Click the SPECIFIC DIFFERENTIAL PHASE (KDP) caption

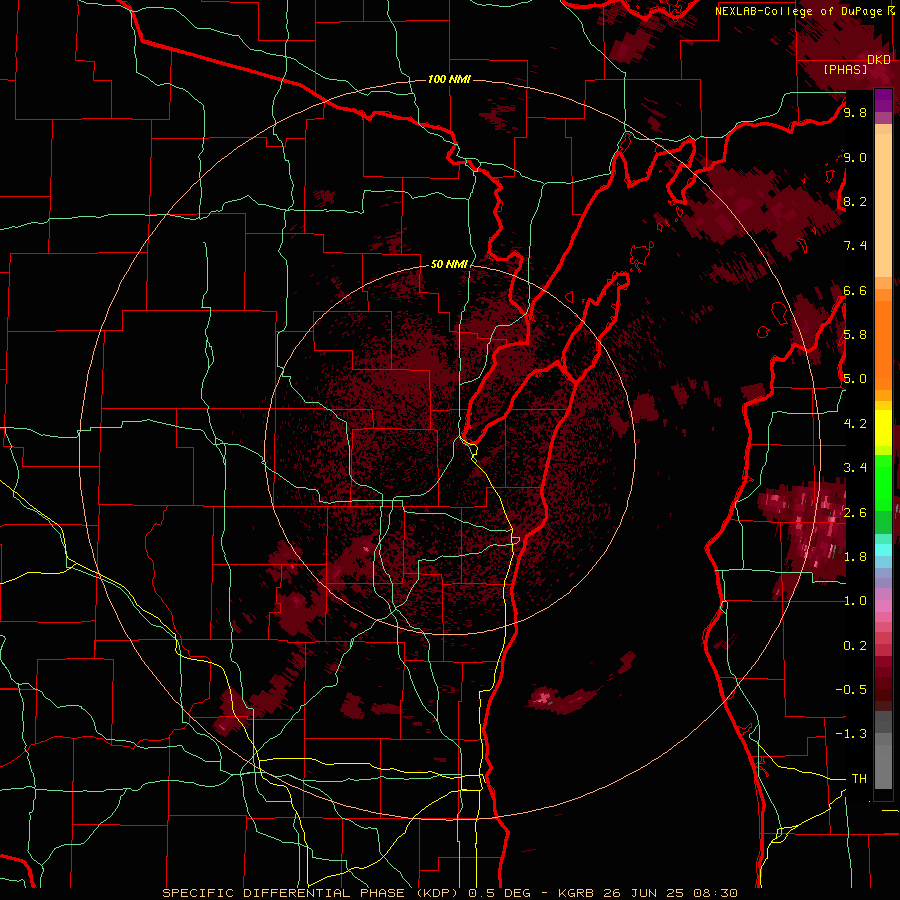(x=312, y=893)
